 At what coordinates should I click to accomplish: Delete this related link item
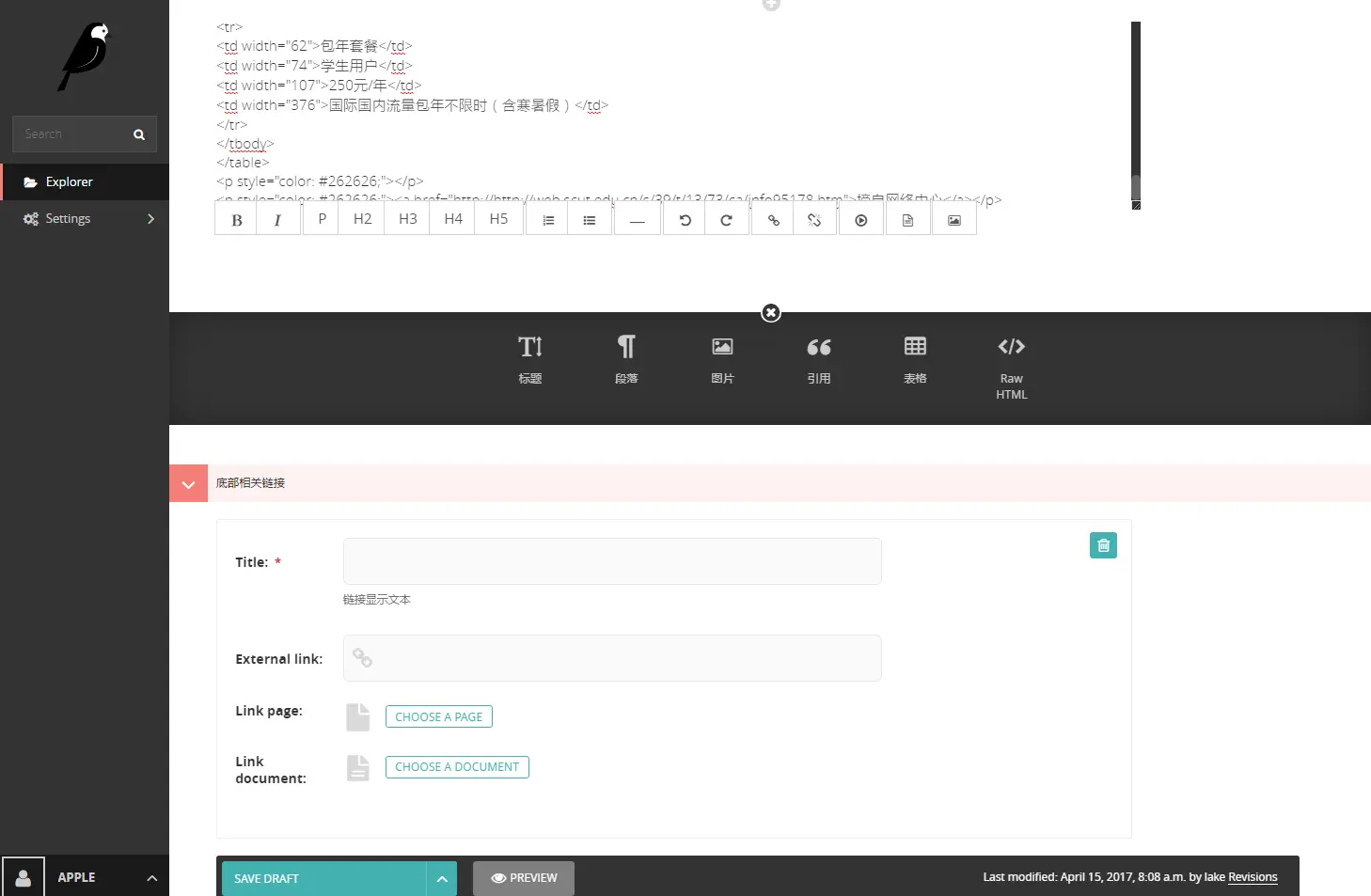pyautogui.click(x=1103, y=545)
